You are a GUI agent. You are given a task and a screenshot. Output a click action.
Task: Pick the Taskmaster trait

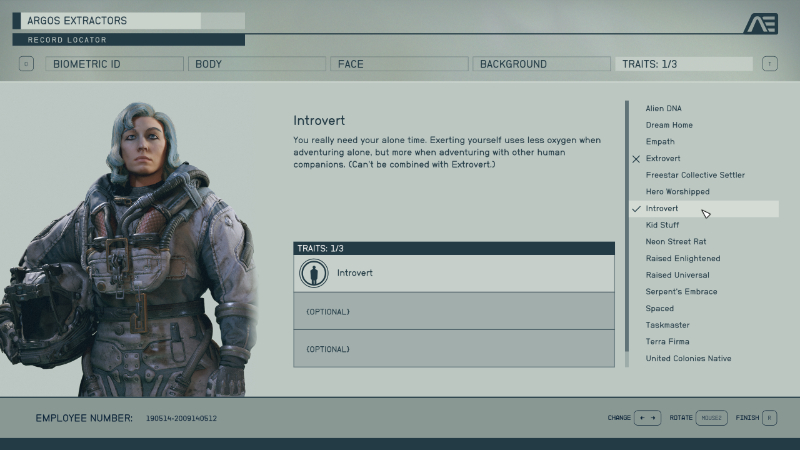point(667,325)
